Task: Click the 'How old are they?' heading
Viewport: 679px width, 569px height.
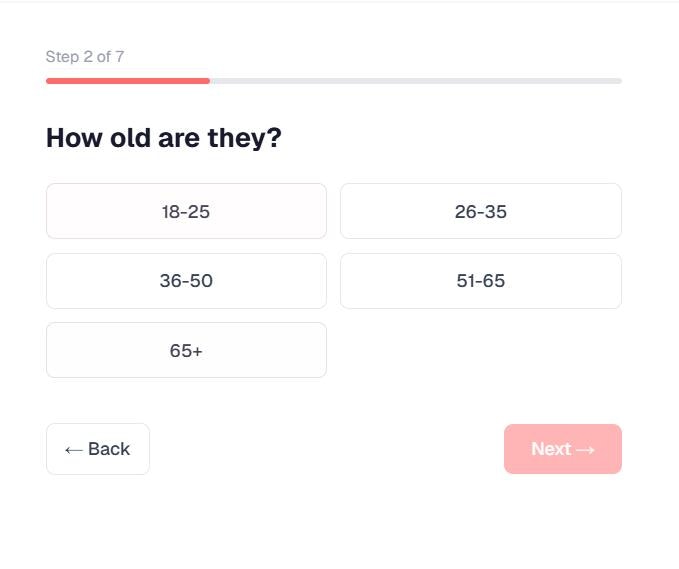Action: [x=164, y=138]
